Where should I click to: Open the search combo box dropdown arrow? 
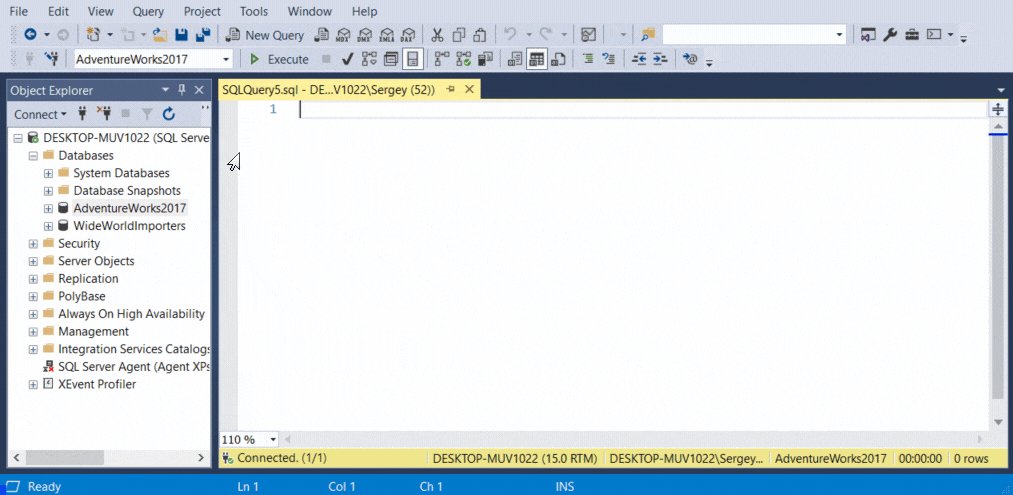click(x=840, y=35)
